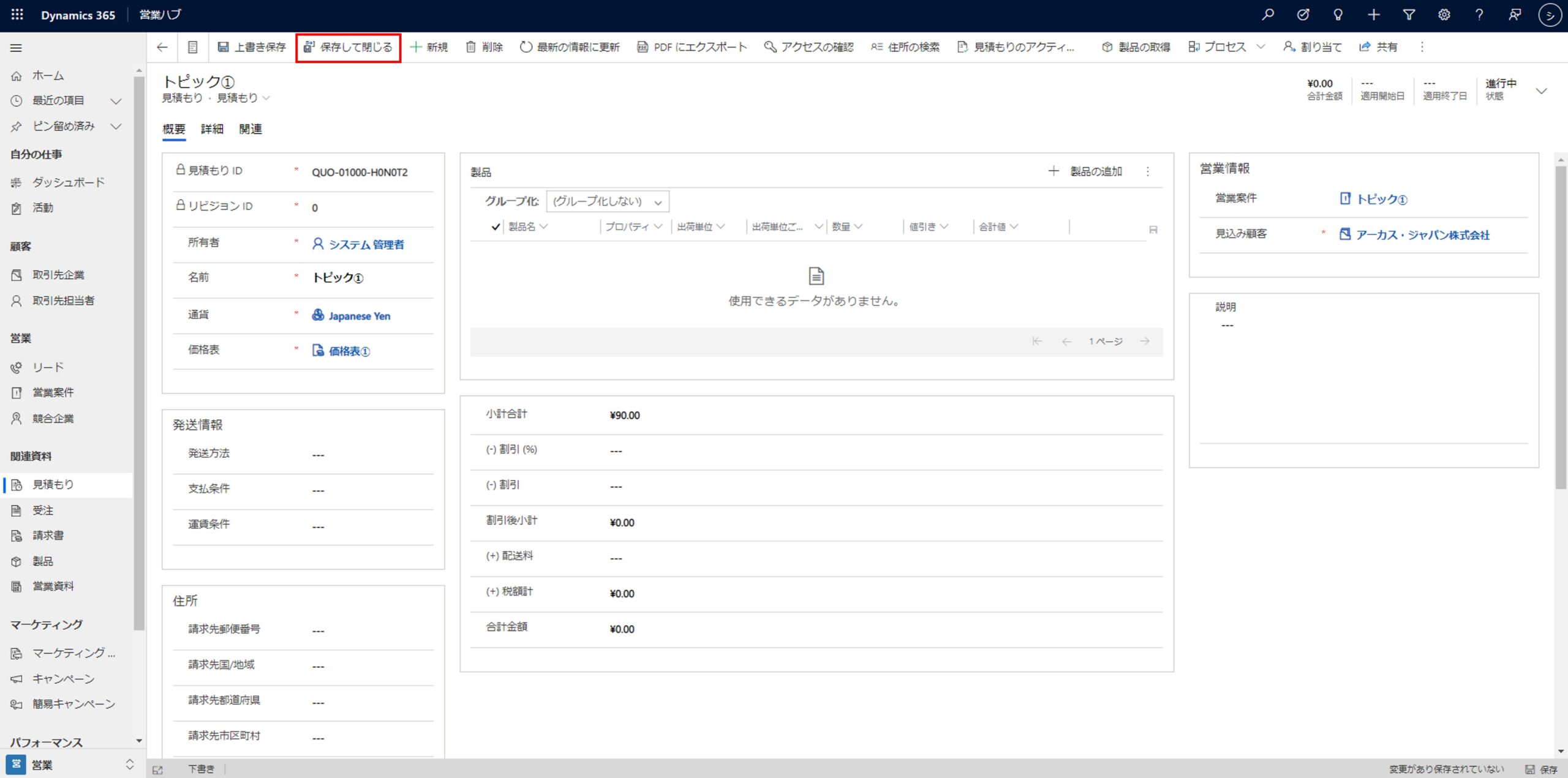Click the save icon in status bar

(x=1529, y=769)
